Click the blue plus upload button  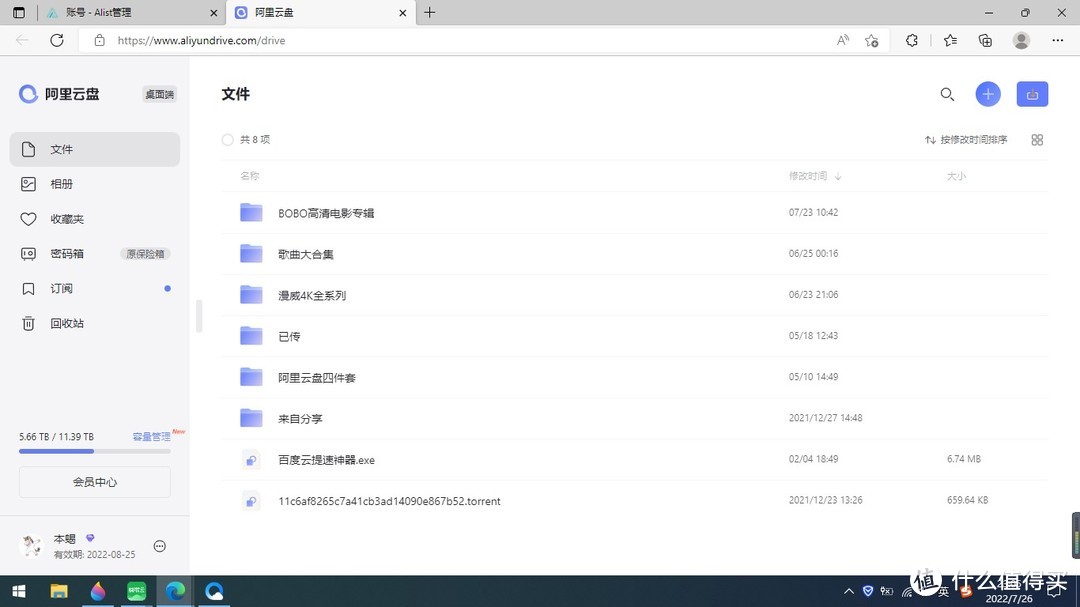(988, 94)
